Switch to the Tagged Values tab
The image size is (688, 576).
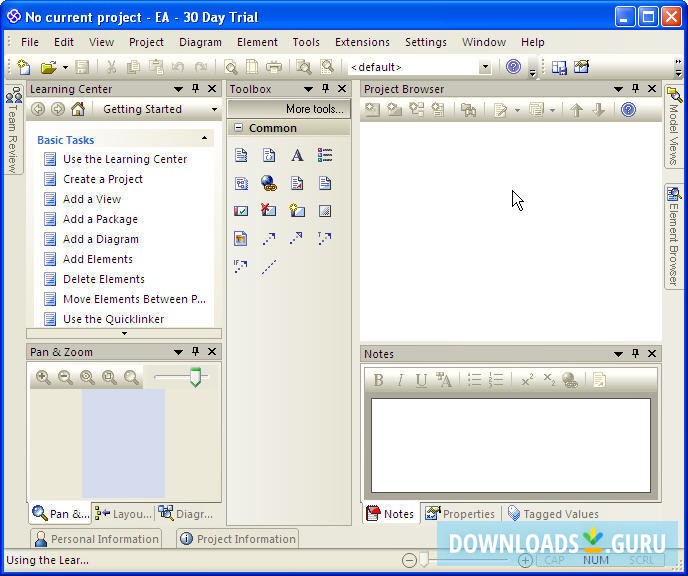[x=552, y=514]
